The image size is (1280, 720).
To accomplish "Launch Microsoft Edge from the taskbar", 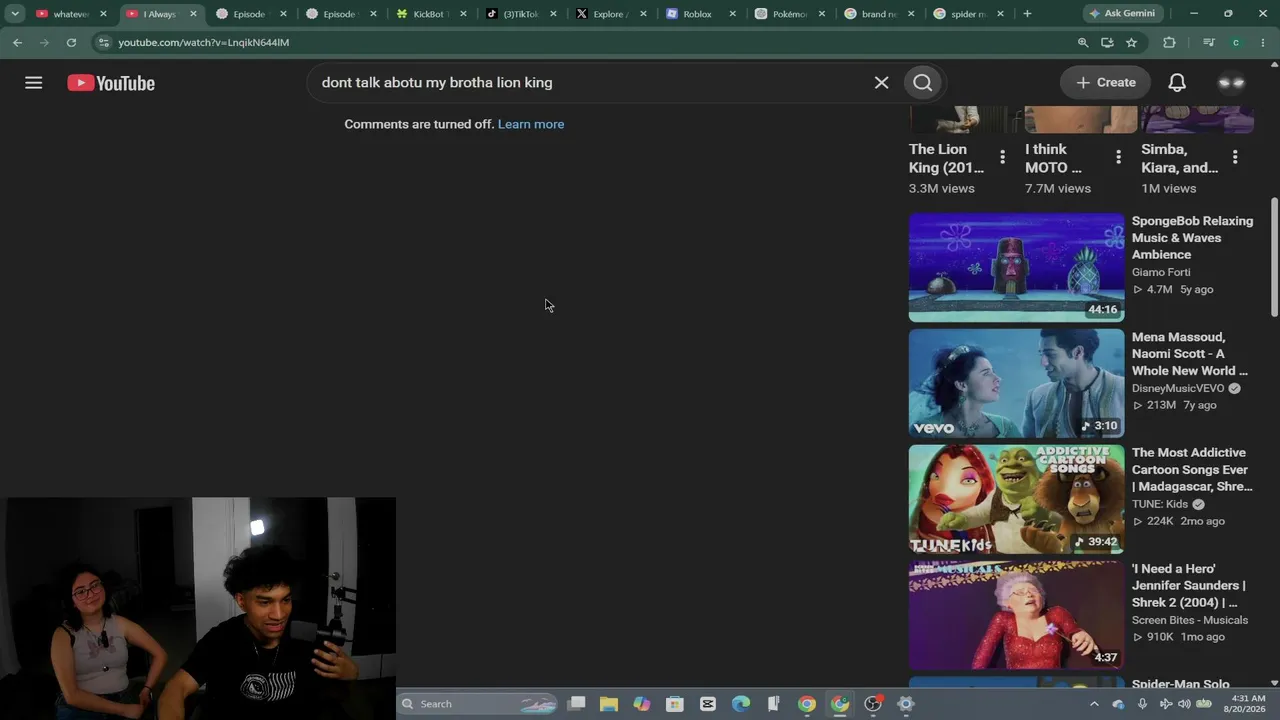I will [741, 704].
